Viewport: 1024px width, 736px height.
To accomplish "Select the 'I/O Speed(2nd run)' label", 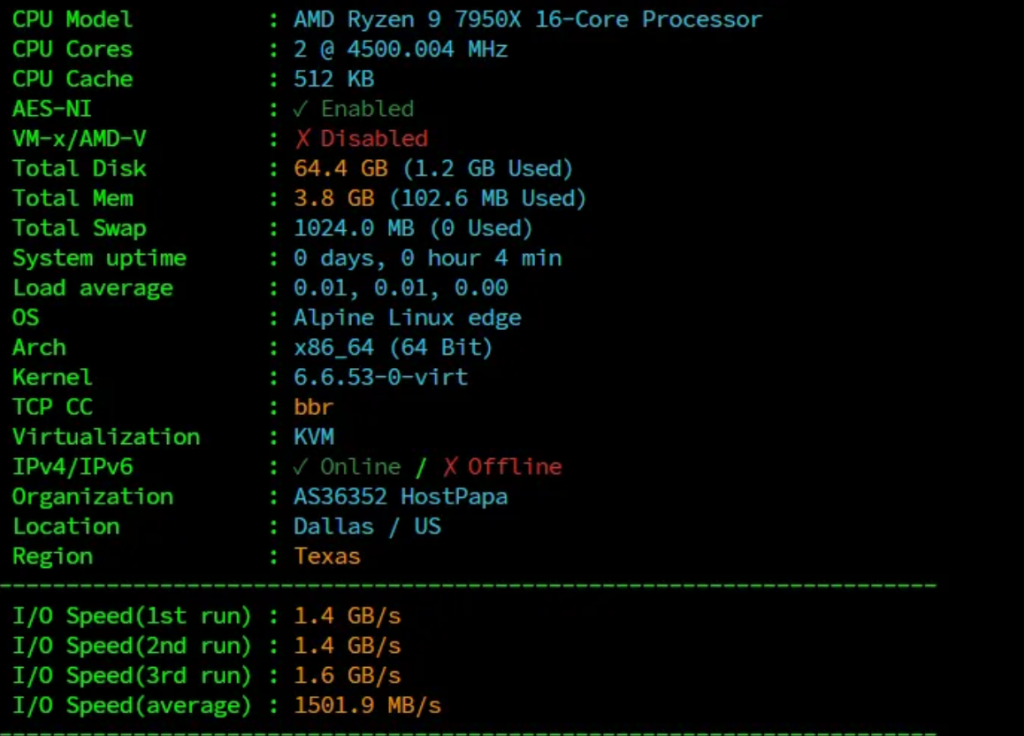I will point(132,647).
